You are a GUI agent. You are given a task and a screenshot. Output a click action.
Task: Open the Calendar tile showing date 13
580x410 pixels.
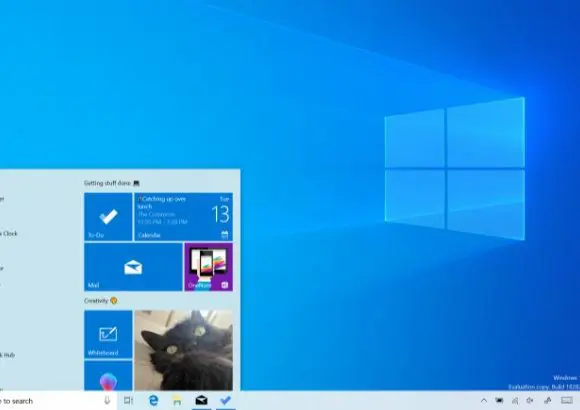click(x=183, y=217)
